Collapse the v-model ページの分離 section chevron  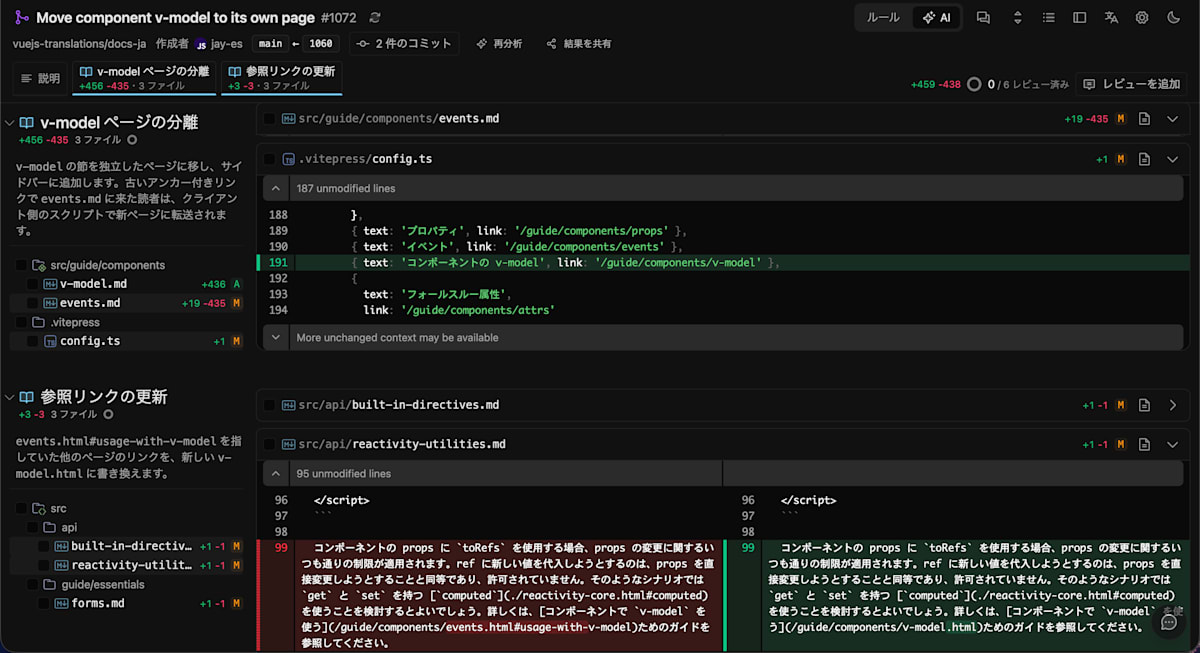pos(9,122)
